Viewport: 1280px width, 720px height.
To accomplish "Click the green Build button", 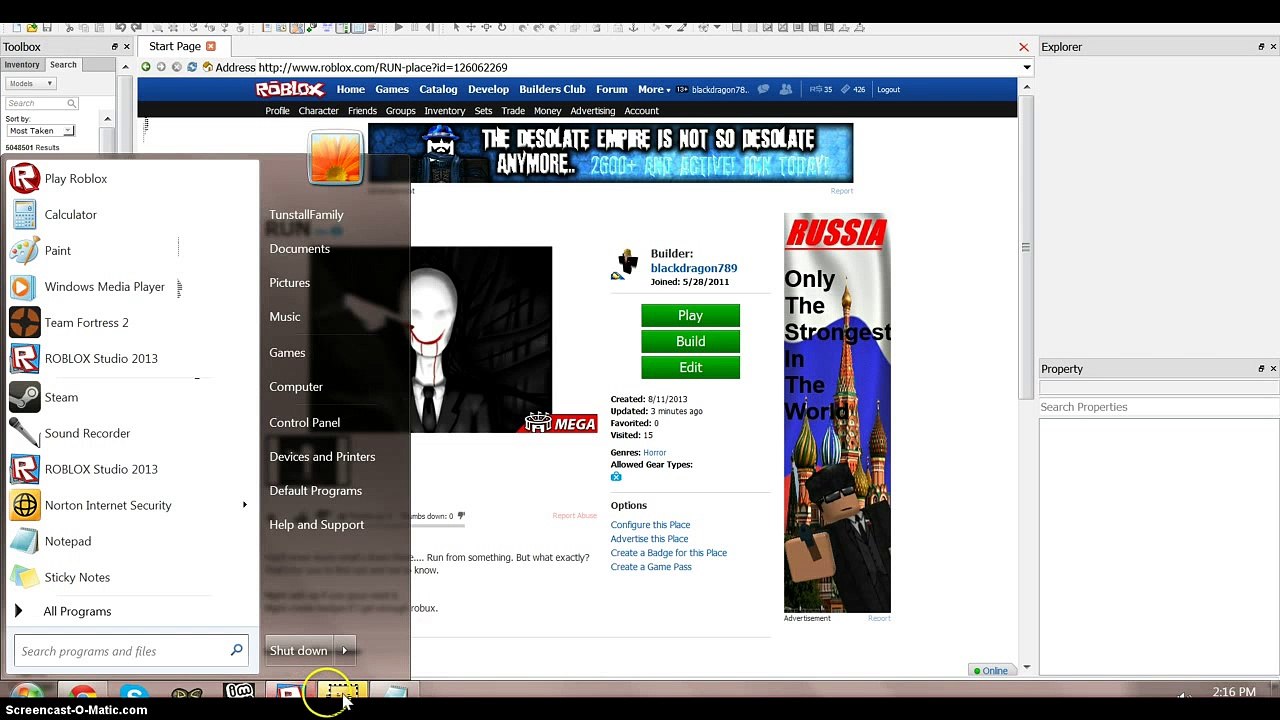I will (x=690, y=341).
